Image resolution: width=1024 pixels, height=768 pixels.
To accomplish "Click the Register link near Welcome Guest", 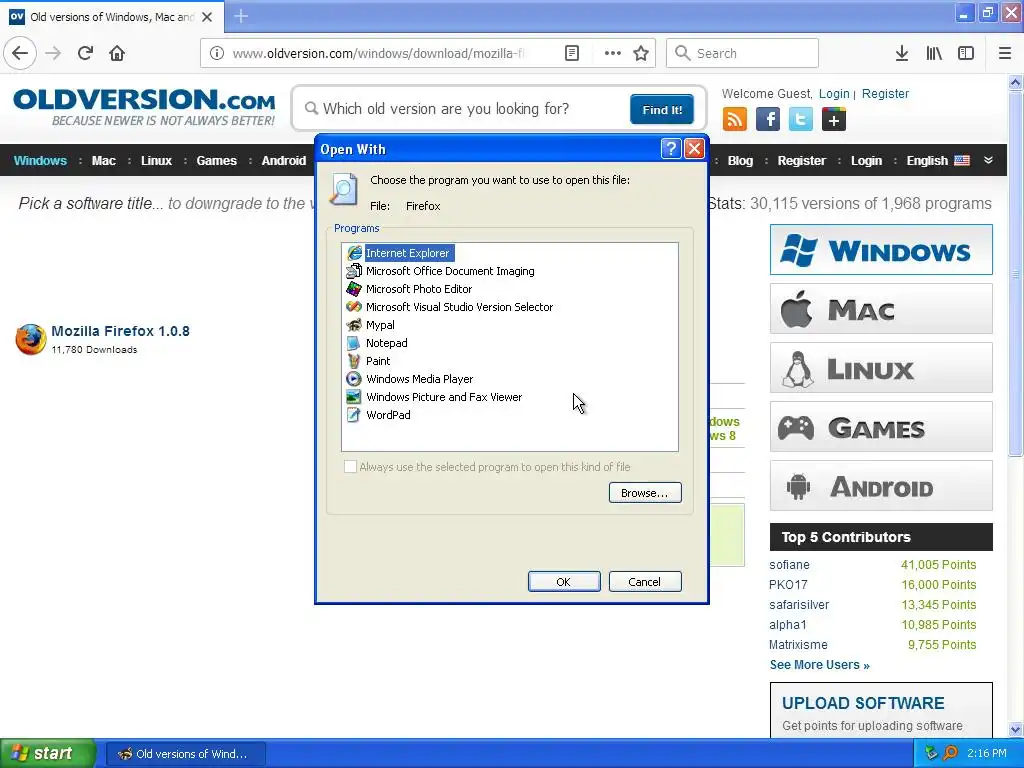I will (x=885, y=93).
